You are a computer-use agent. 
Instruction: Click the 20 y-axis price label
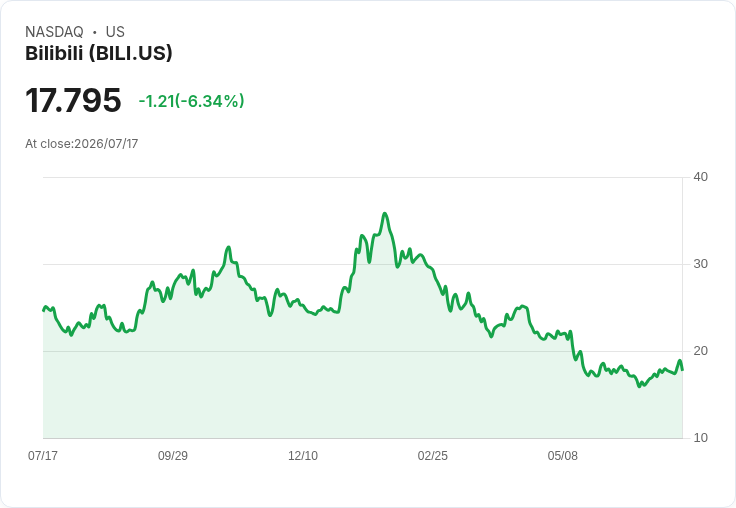[700, 351]
